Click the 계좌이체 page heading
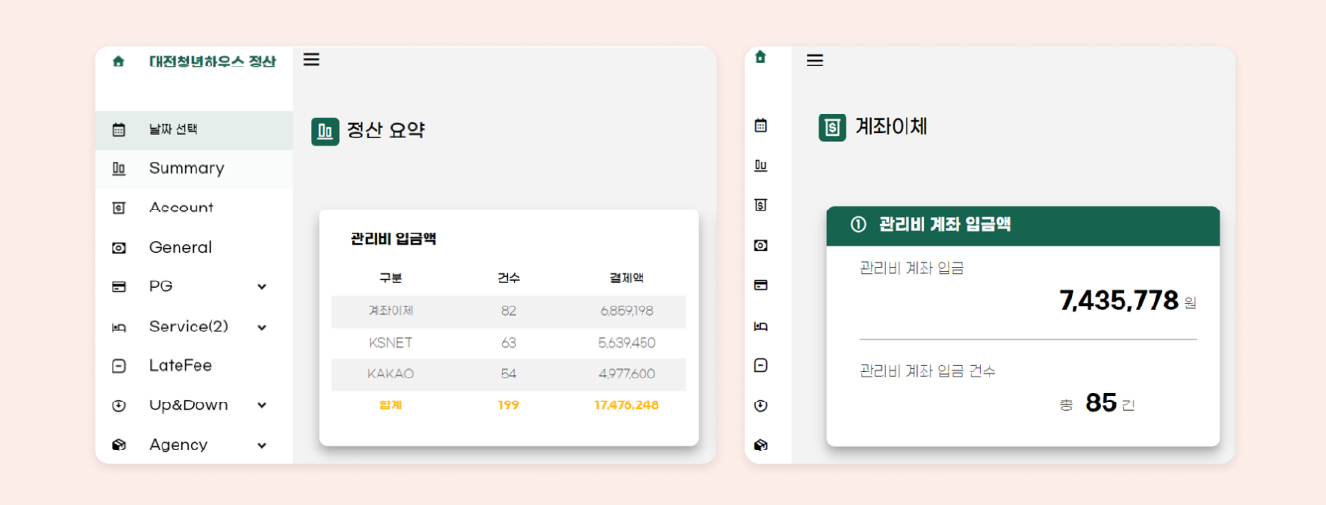Screen dimensions: 1326x505 (891, 127)
